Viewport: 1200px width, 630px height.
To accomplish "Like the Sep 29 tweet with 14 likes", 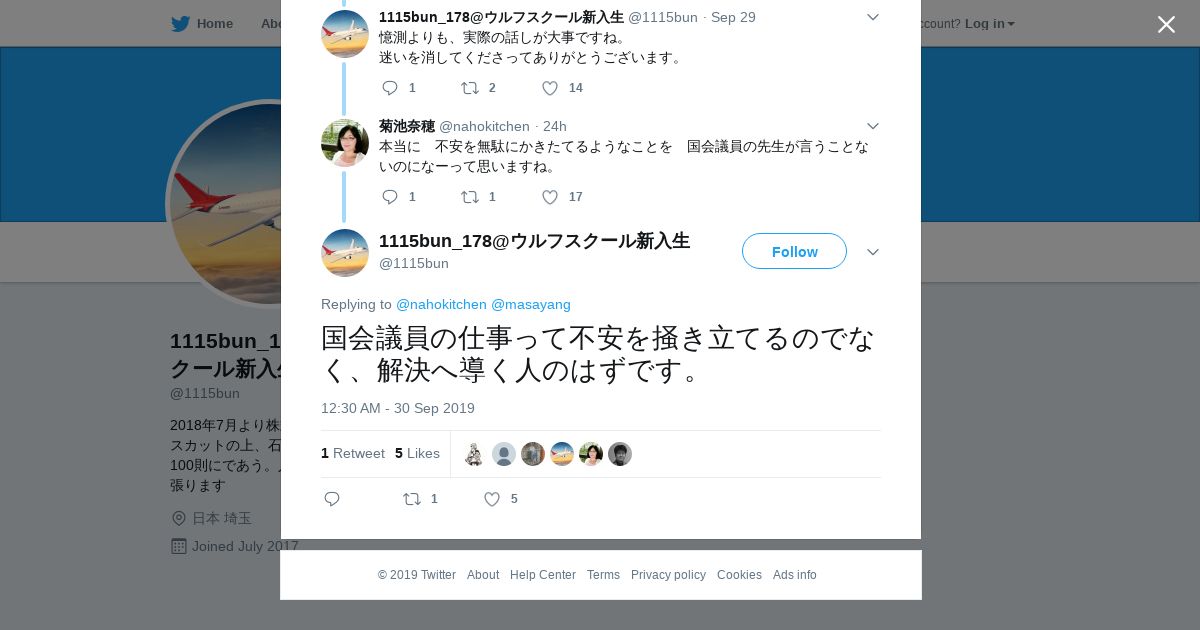I will [562, 88].
